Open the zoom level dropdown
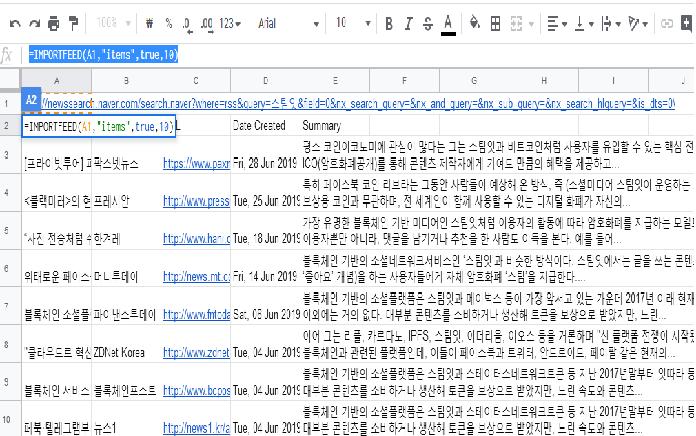The height and width of the screenshot is (436, 696). coord(113,23)
